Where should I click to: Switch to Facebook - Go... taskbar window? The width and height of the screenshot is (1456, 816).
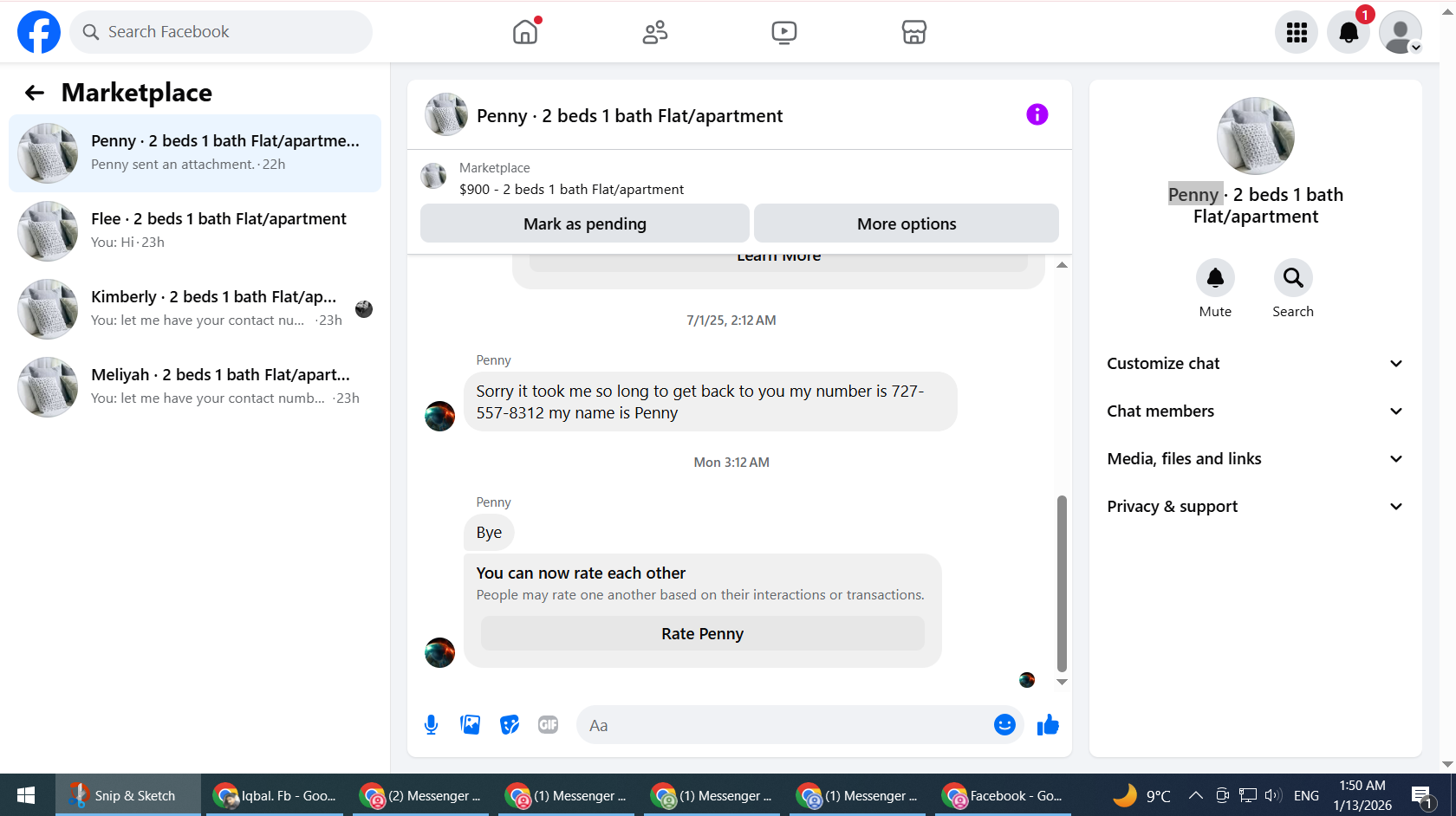point(1002,795)
